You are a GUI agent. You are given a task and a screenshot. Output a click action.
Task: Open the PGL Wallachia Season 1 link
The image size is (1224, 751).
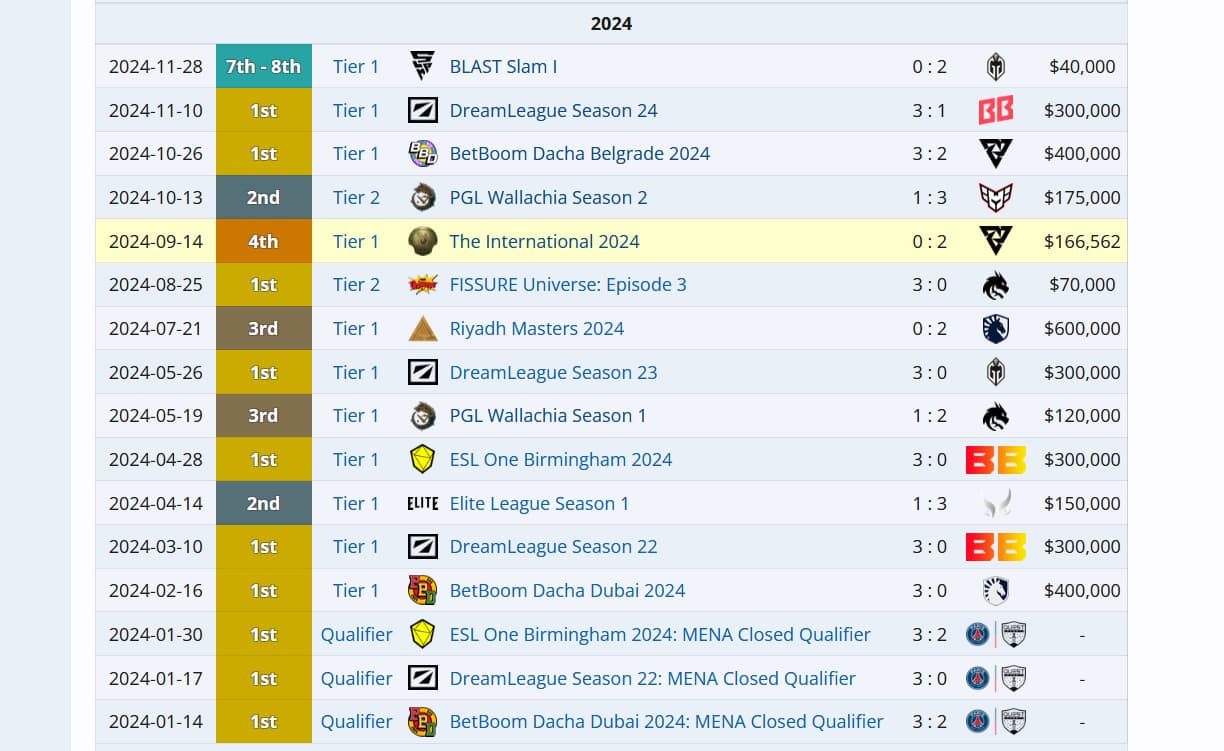click(547, 416)
